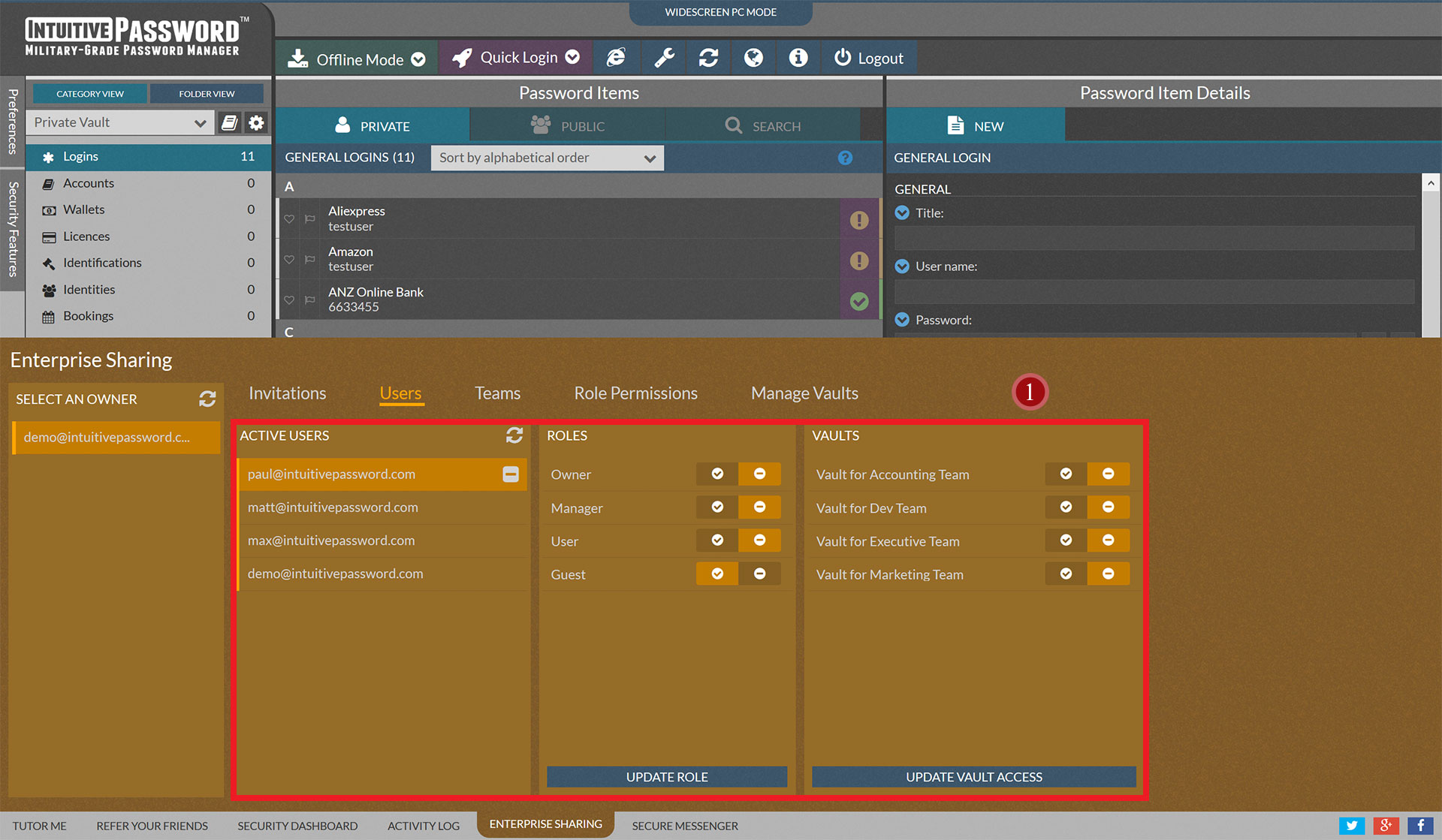
Task: Refresh the Active Users list
Action: coord(514,435)
